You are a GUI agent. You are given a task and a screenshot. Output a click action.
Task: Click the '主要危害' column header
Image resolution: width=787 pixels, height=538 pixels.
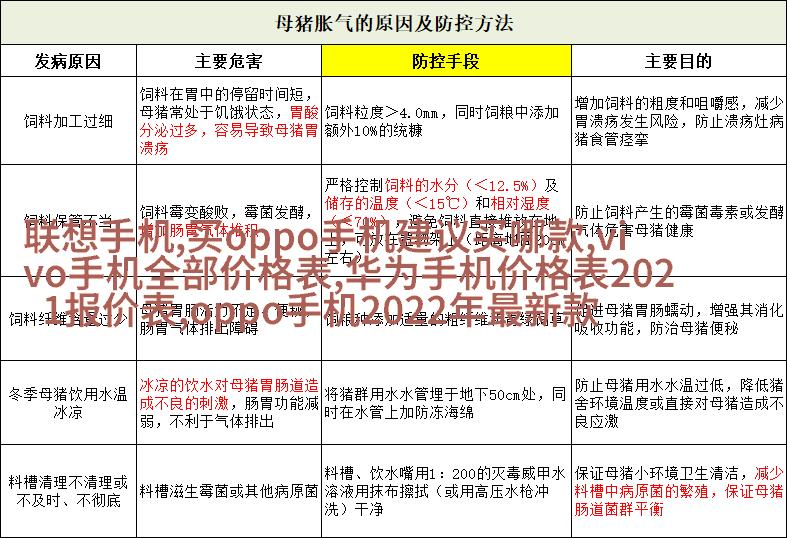pyautogui.click(x=229, y=61)
